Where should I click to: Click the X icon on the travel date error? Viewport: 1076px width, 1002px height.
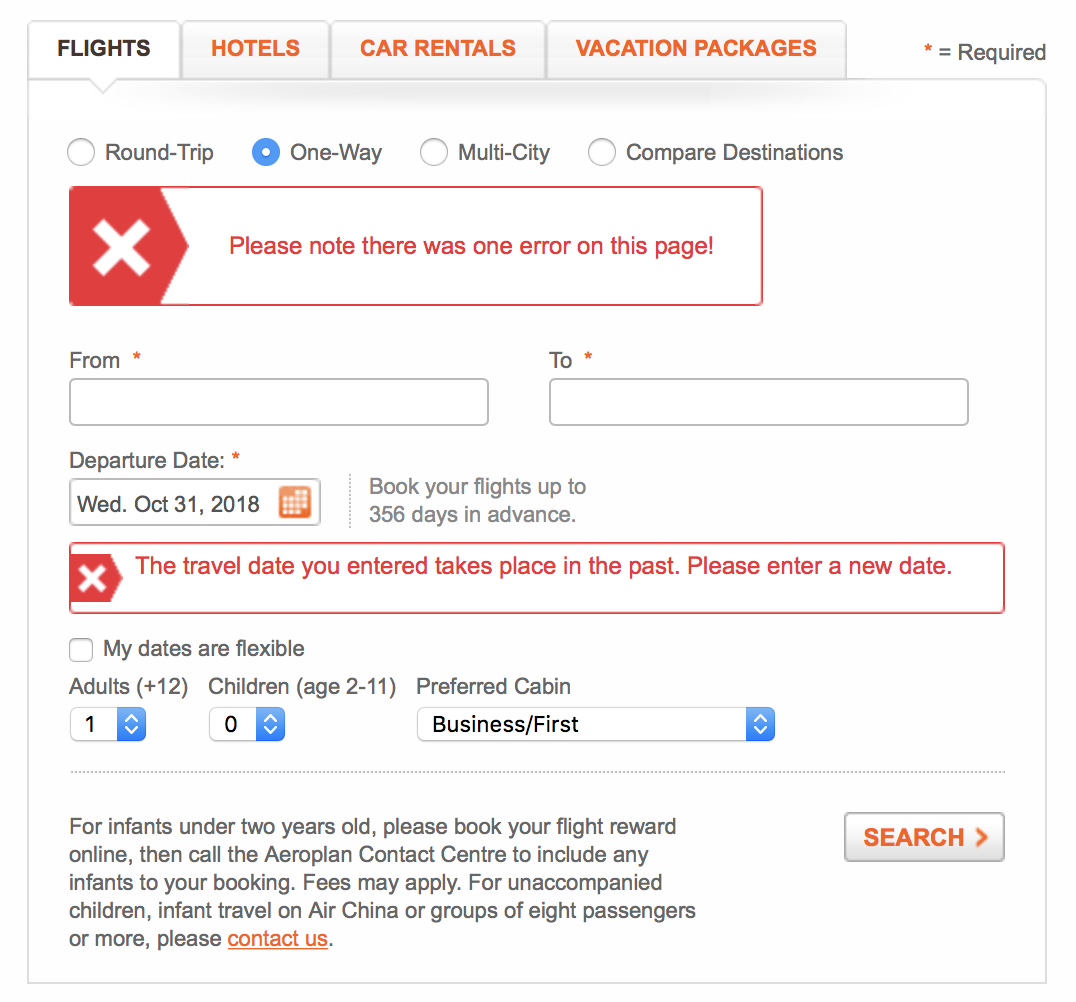click(x=95, y=577)
